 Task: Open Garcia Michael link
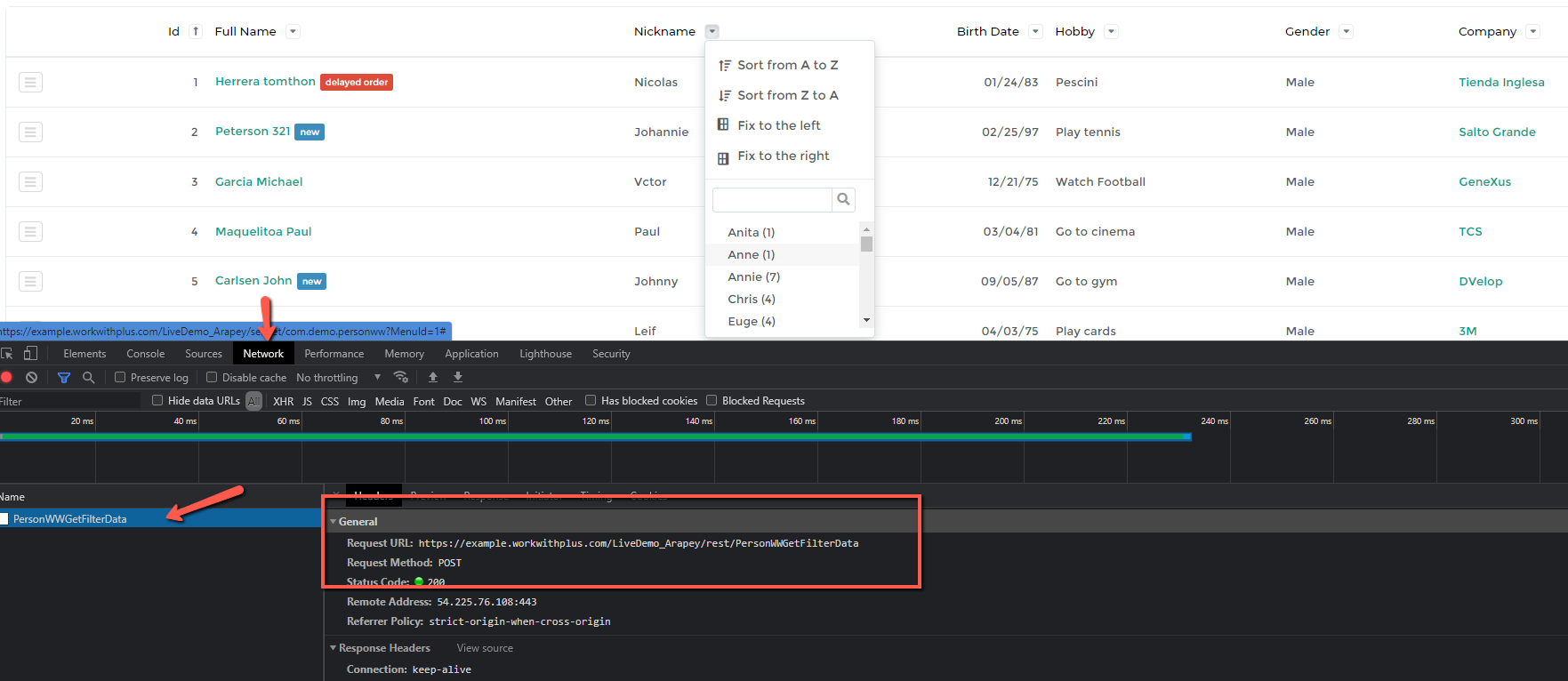pyautogui.click(x=259, y=181)
